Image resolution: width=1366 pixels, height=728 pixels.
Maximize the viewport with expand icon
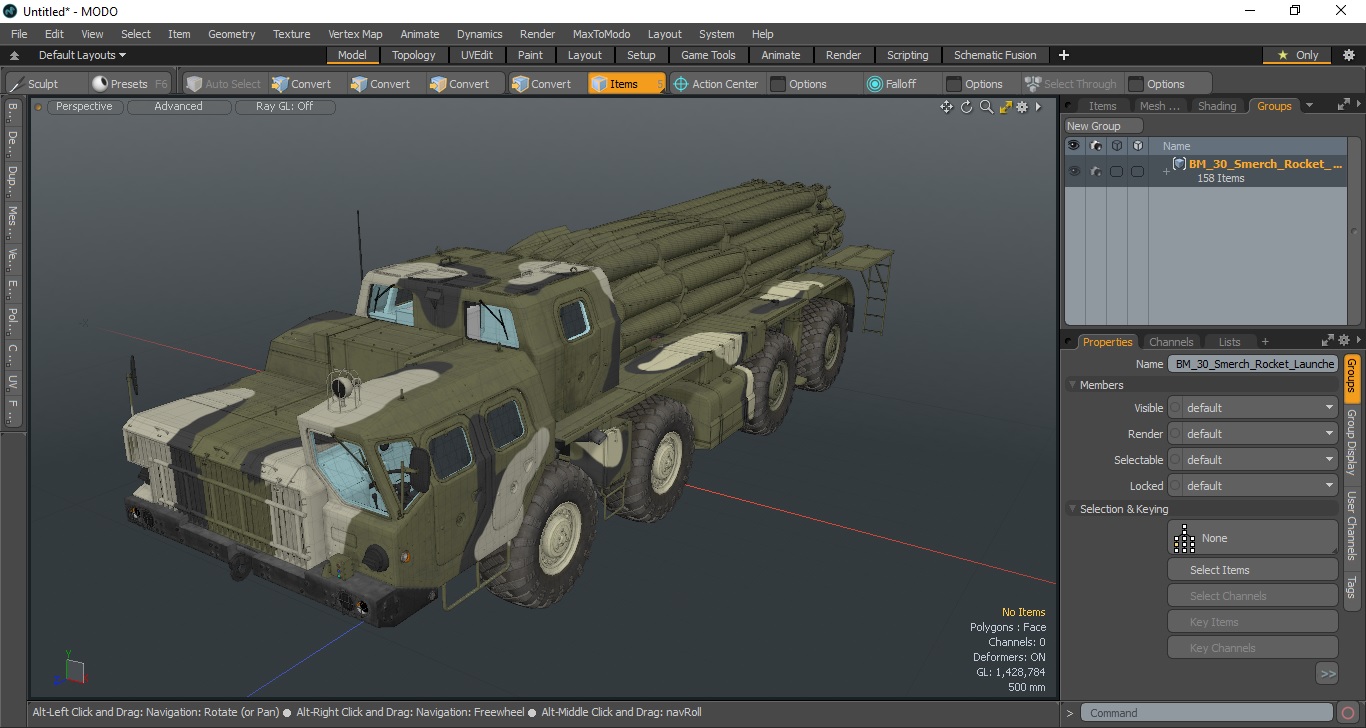pyautogui.click(x=1005, y=107)
